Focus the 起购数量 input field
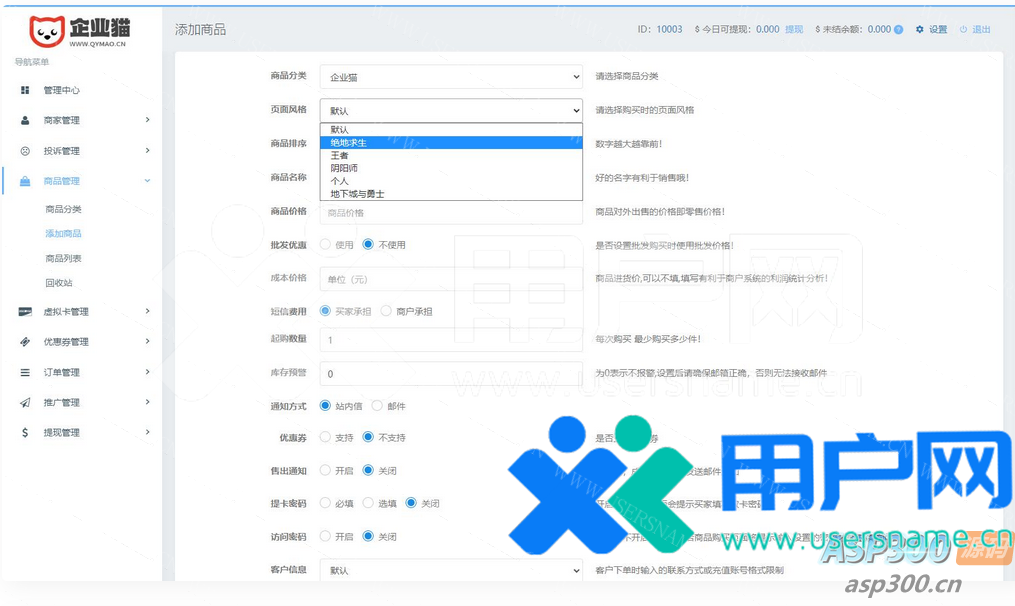The image size is (1015, 606). point(451,340)
